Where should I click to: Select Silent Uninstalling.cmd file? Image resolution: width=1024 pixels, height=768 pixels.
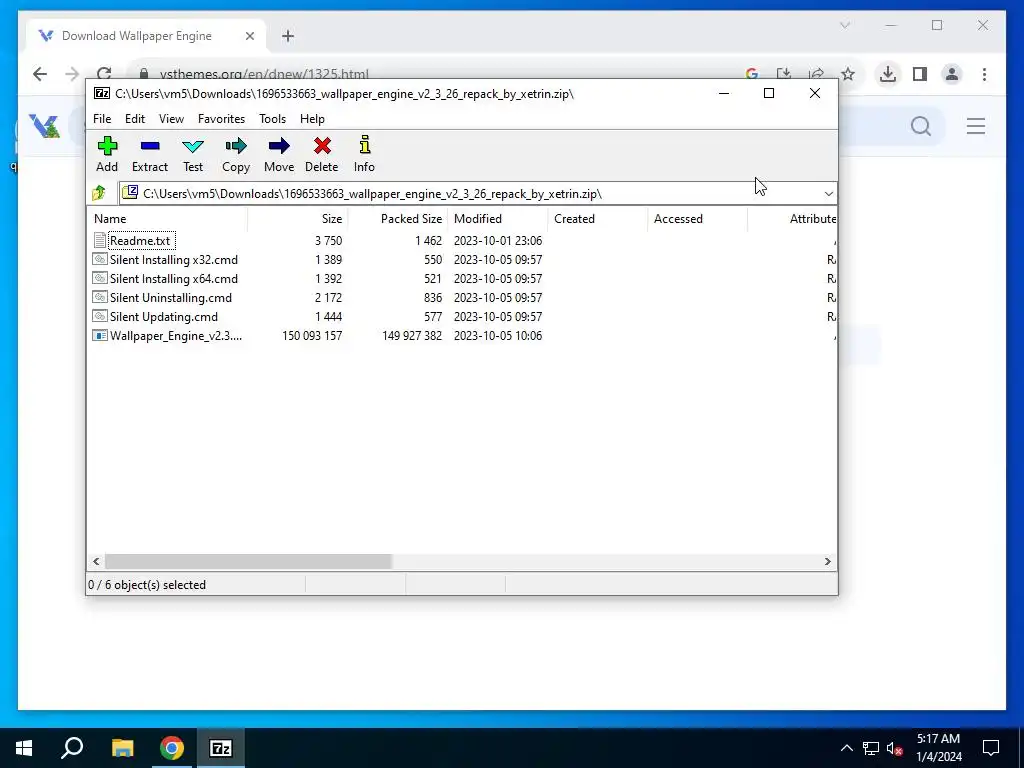pyautogui.click(x=170, y=298)
